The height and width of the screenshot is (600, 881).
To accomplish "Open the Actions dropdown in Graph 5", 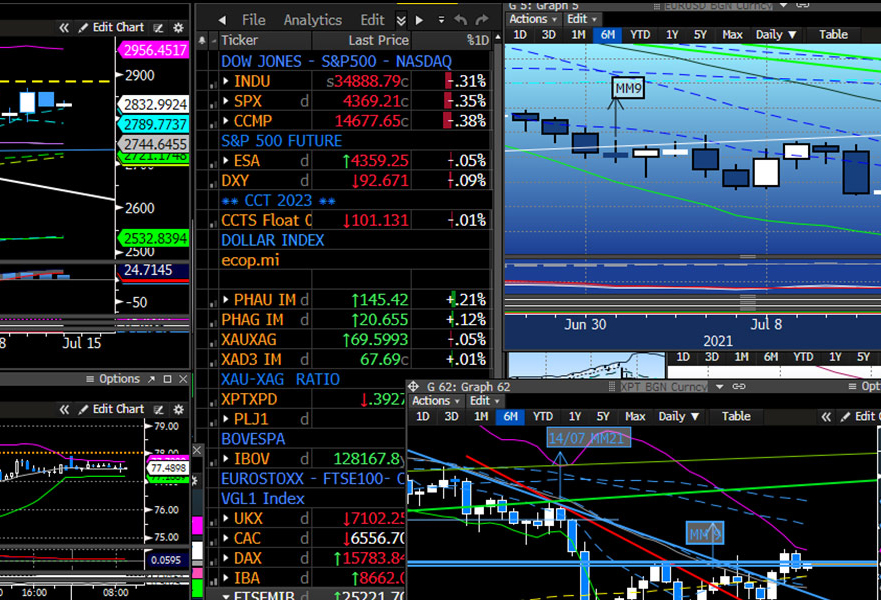I will click(x=532, y=19).
